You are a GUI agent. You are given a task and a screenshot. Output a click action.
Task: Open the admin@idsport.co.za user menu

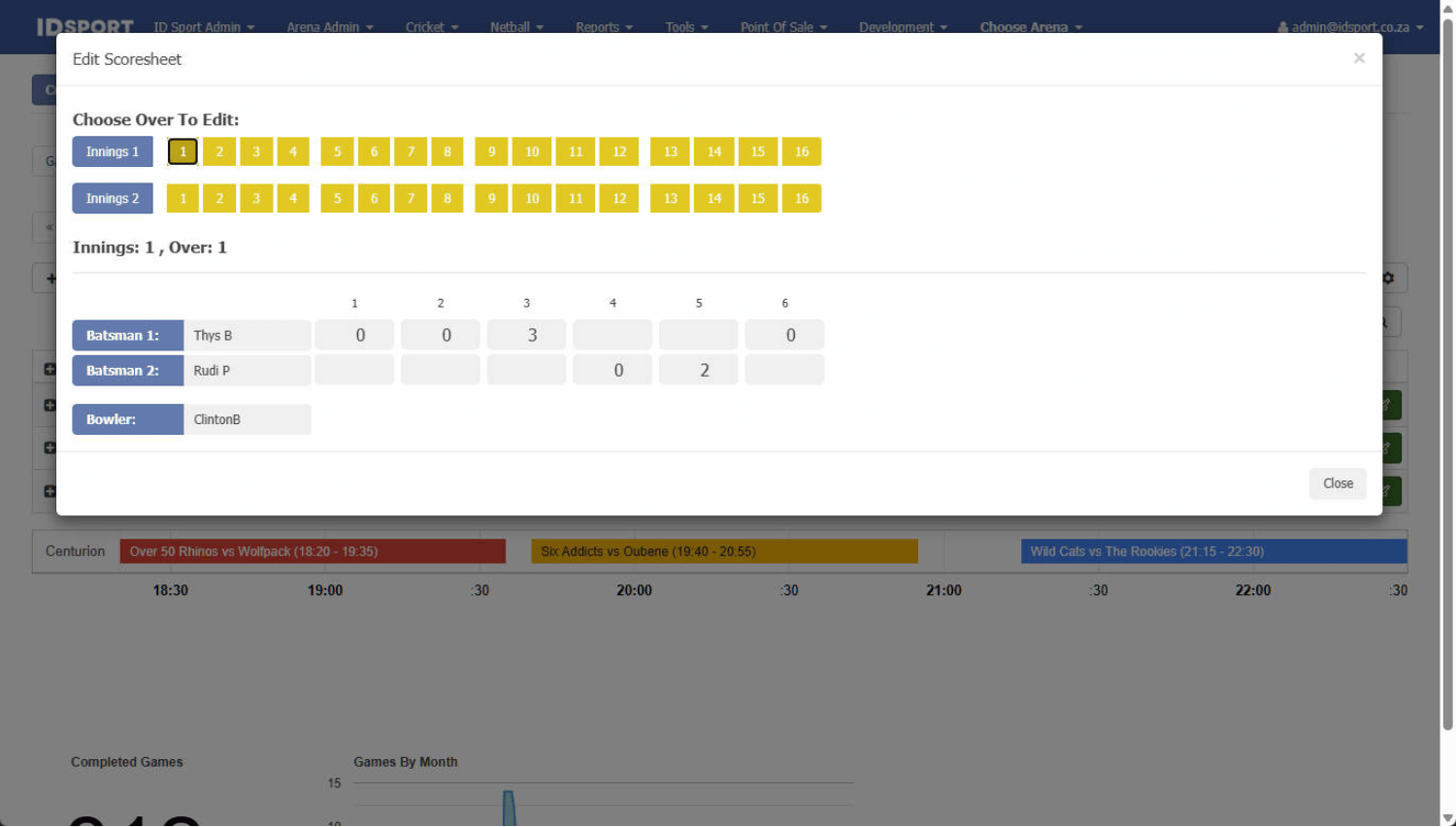[x=1350, y=27]
